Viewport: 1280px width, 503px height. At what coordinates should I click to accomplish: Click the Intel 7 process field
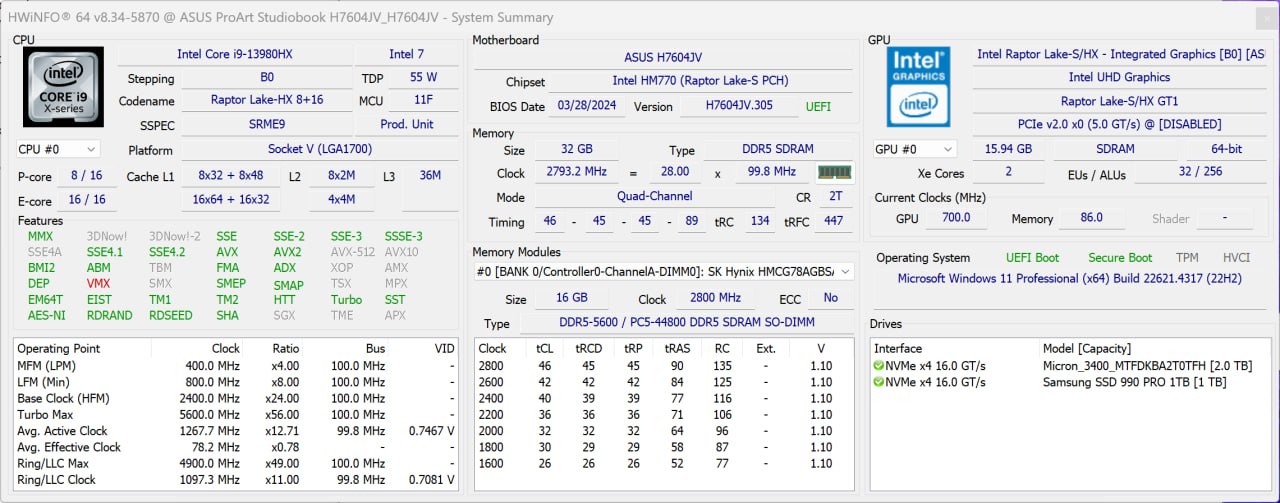click(x=407, y=54)
